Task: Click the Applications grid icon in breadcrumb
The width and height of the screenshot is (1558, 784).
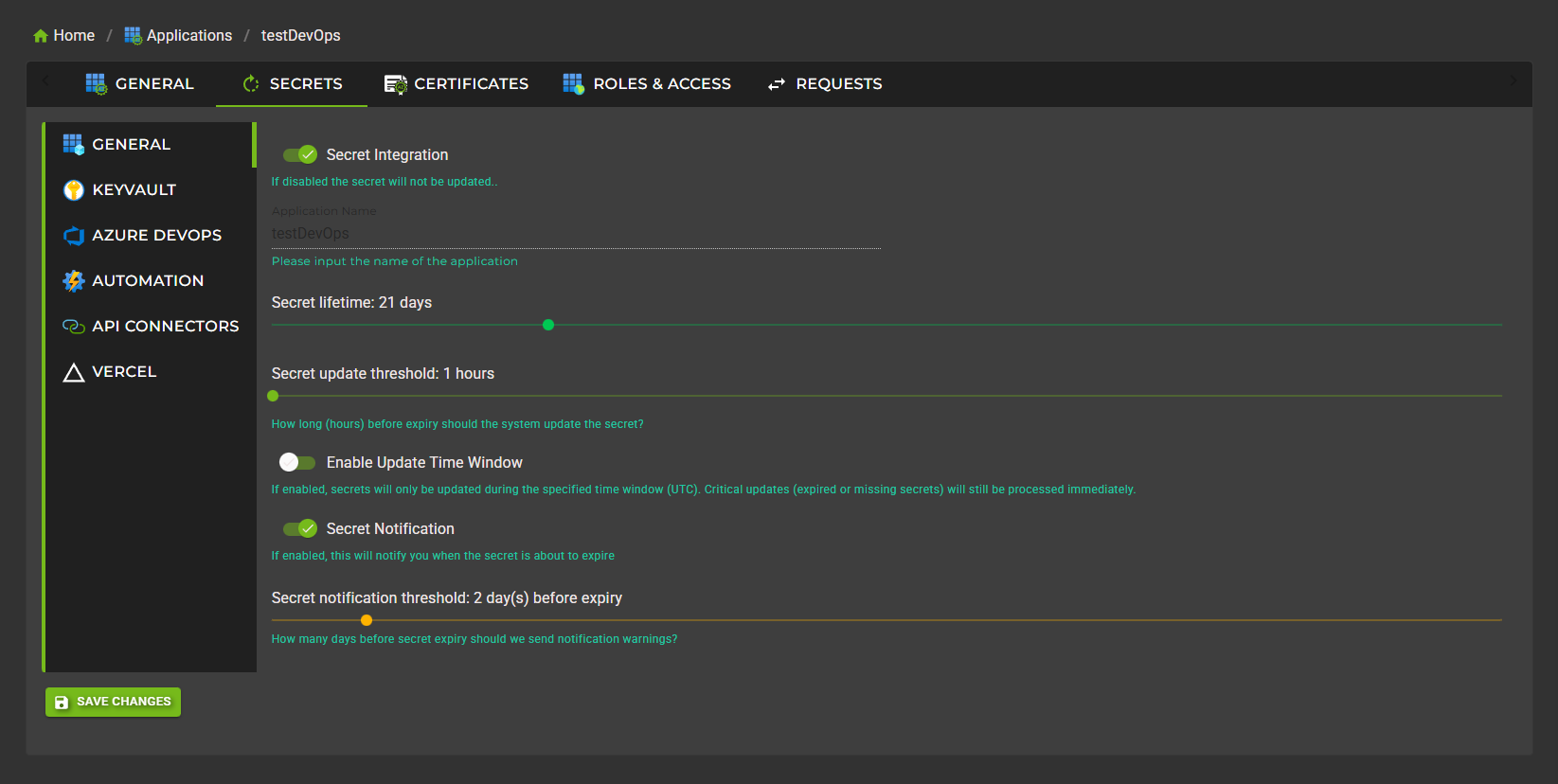Action: pos(133,35)
